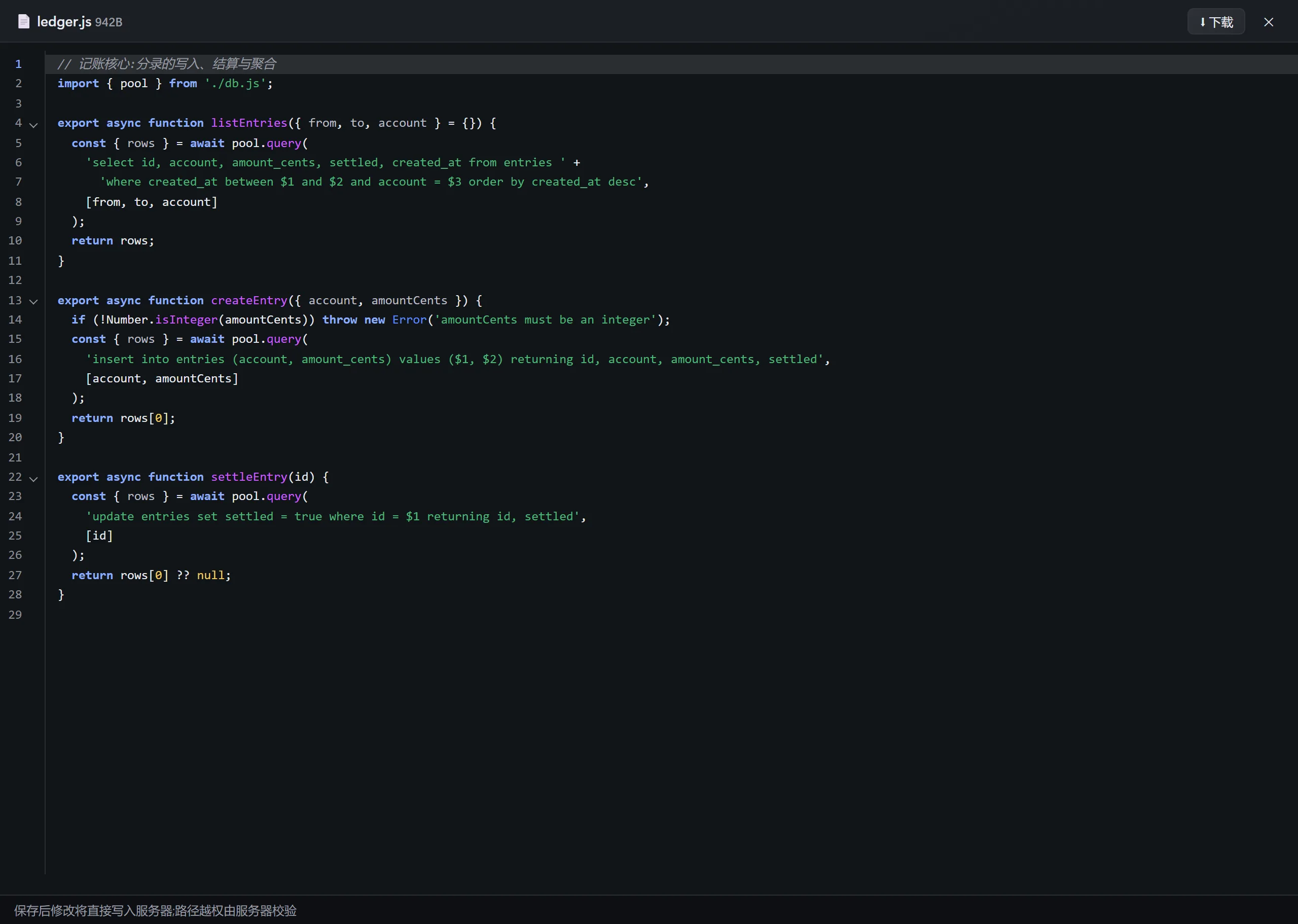Click the settleEntry function name

coord(249,477)
